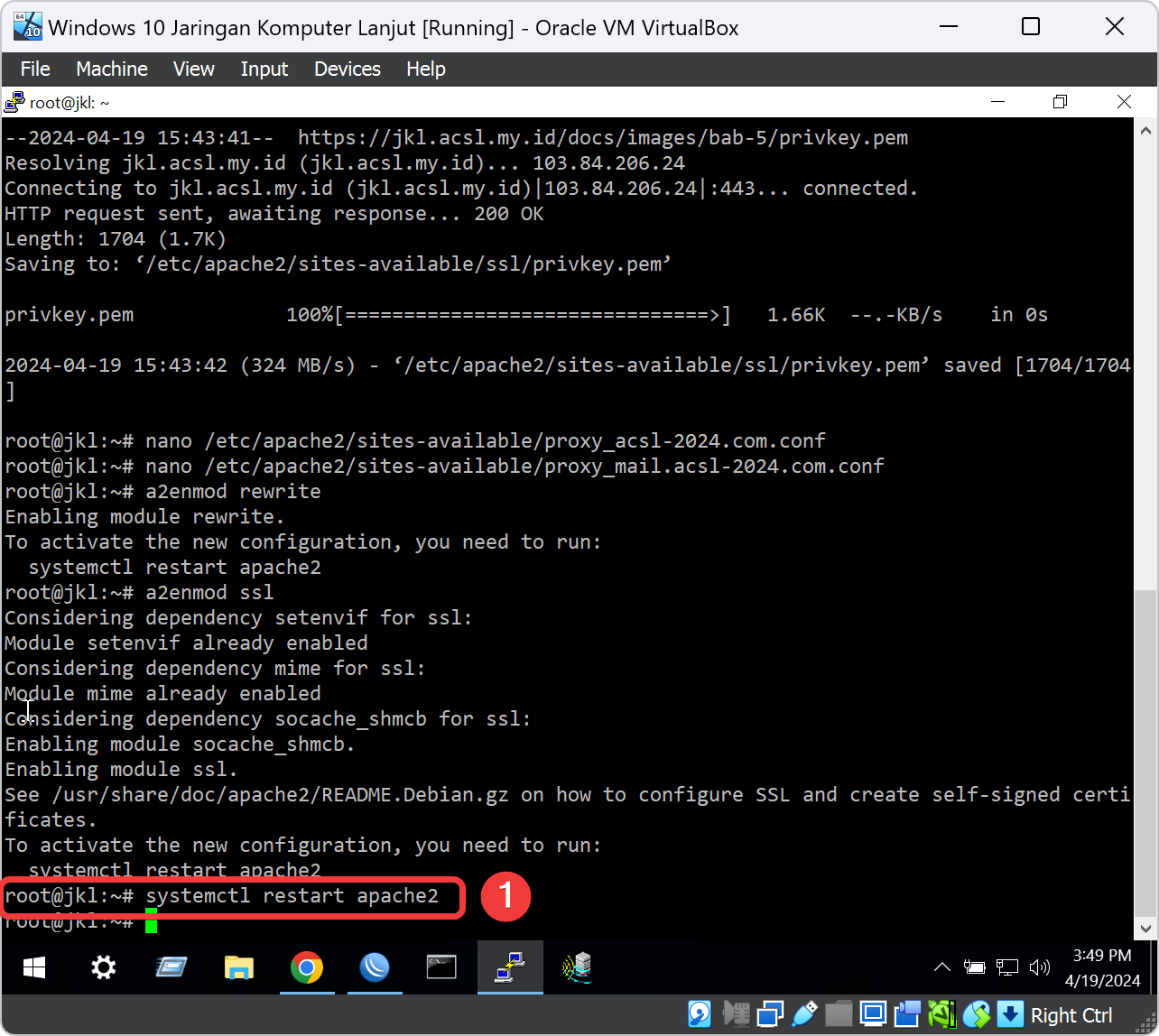Click the 'a2enmod ssl' command line
This screenshot has width=1159, height=1036.
click(x=140, y=593)
